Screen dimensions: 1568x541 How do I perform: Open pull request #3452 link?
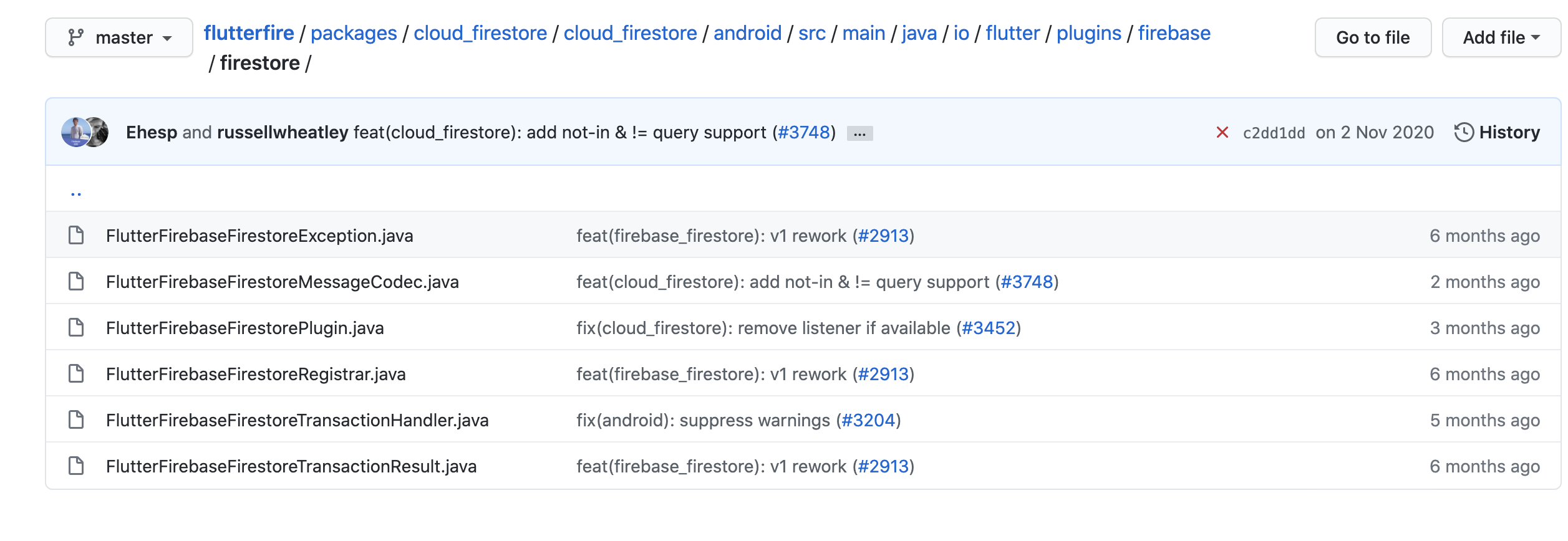coord(989,328)
